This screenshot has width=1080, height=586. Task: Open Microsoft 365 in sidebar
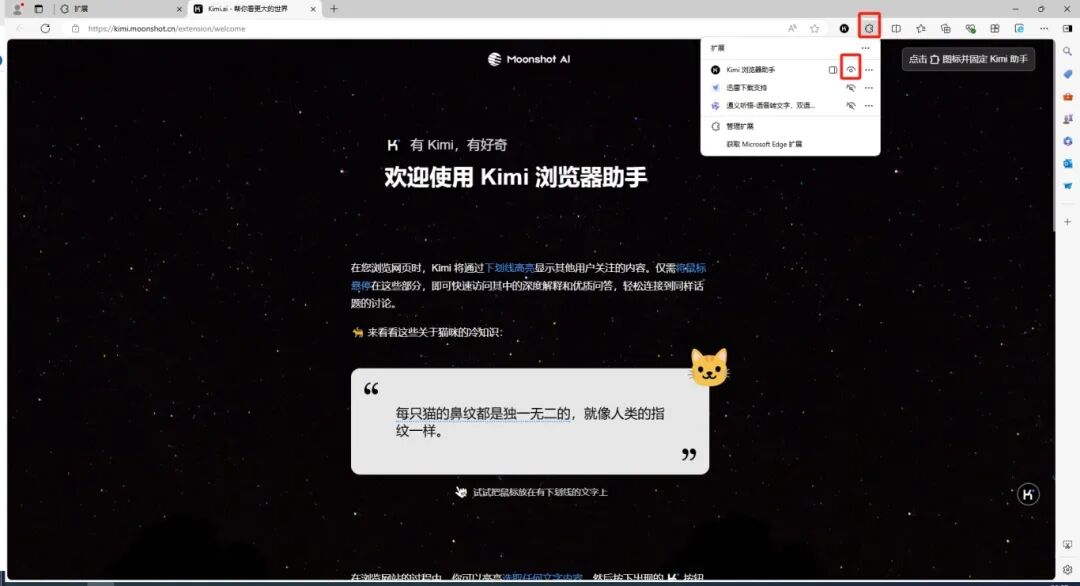1068,141
